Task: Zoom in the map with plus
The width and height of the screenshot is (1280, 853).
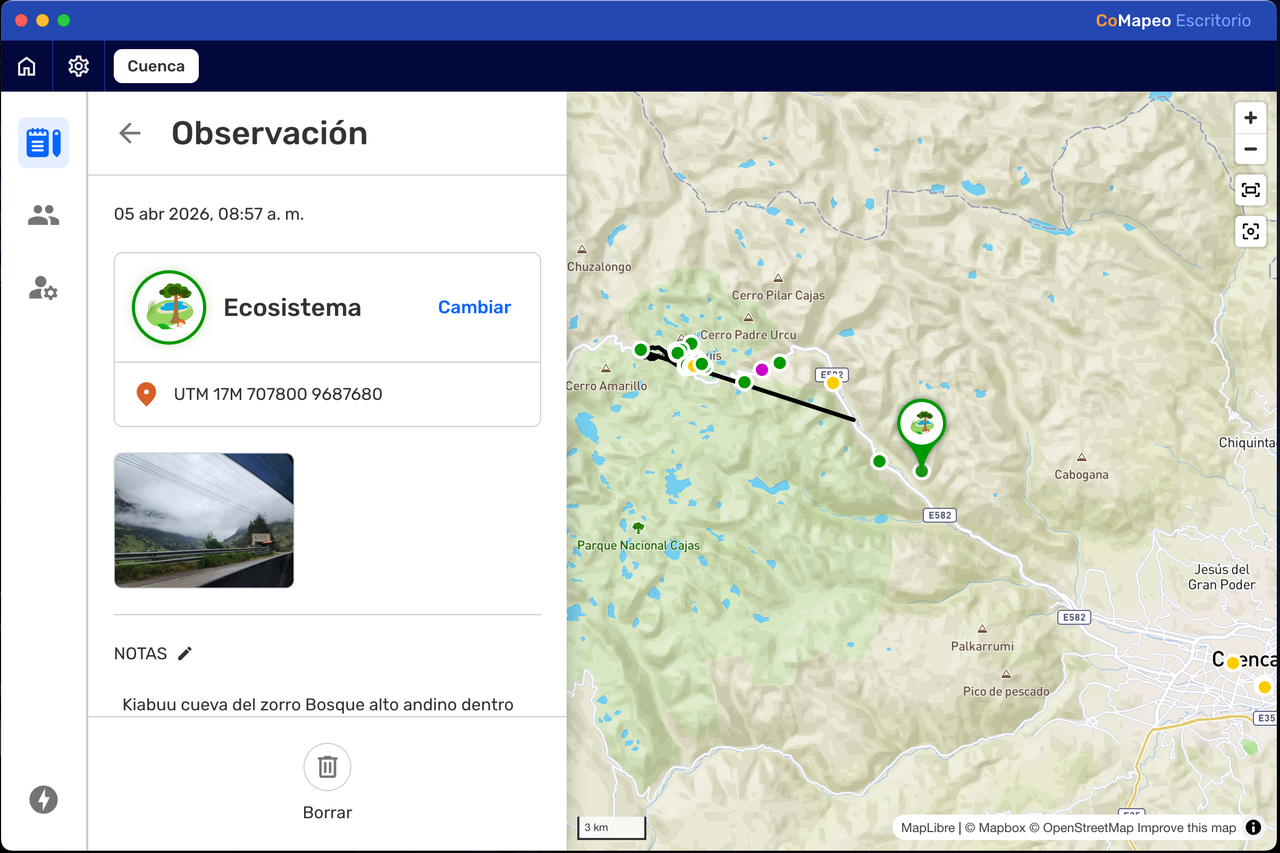Action: pos(1250,118)
